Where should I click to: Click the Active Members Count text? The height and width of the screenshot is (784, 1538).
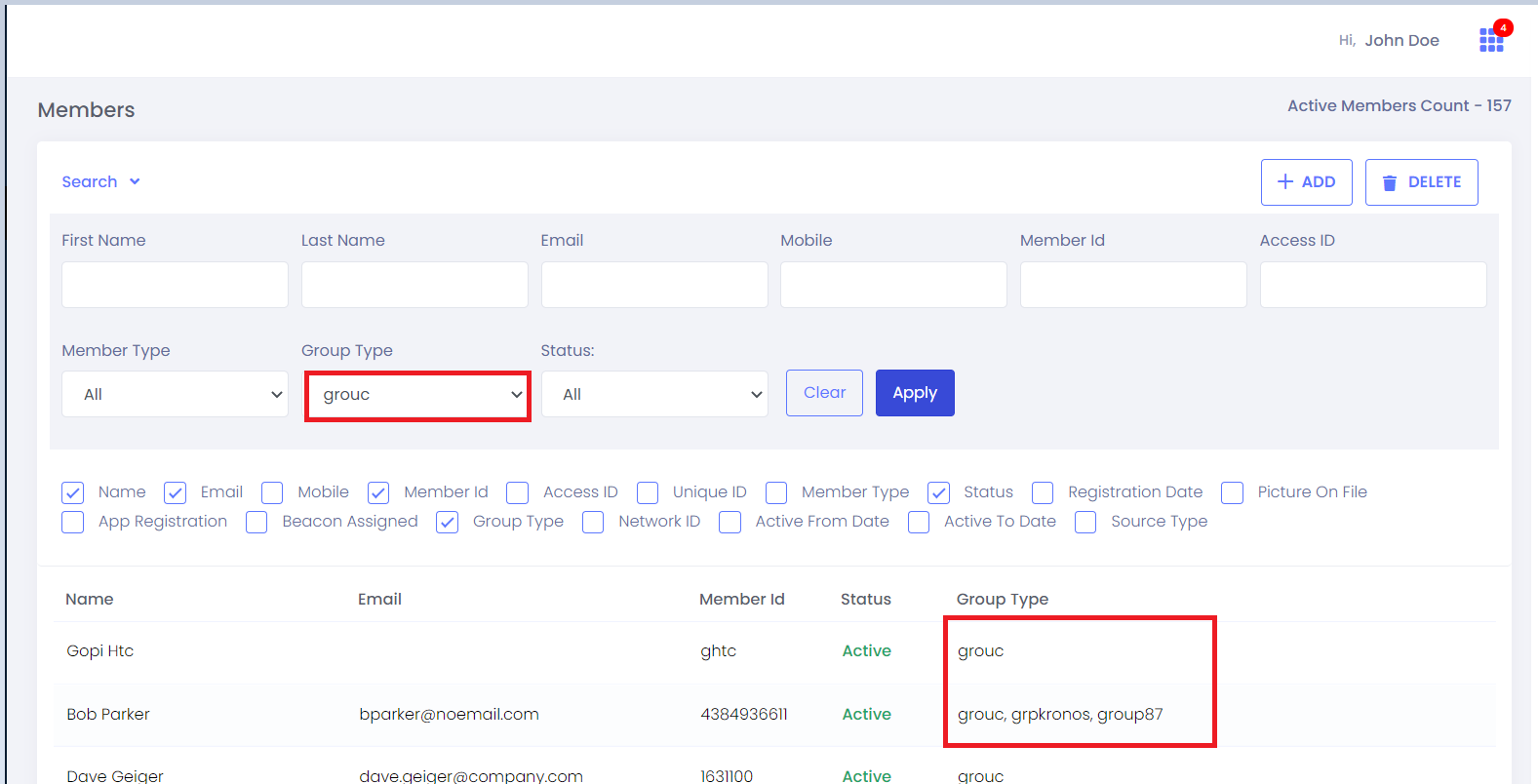[1400, 105]
